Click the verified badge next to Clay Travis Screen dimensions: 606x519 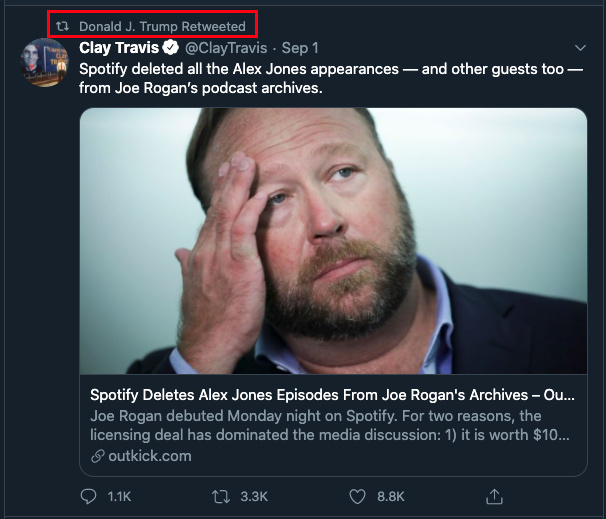(x=171, y=48)
